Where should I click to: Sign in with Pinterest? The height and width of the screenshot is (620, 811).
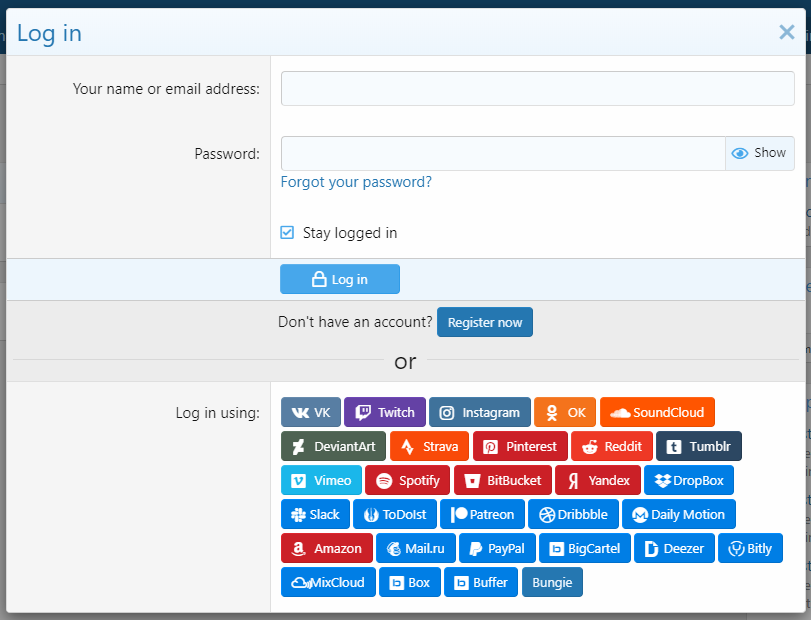(x=520, y=446)
